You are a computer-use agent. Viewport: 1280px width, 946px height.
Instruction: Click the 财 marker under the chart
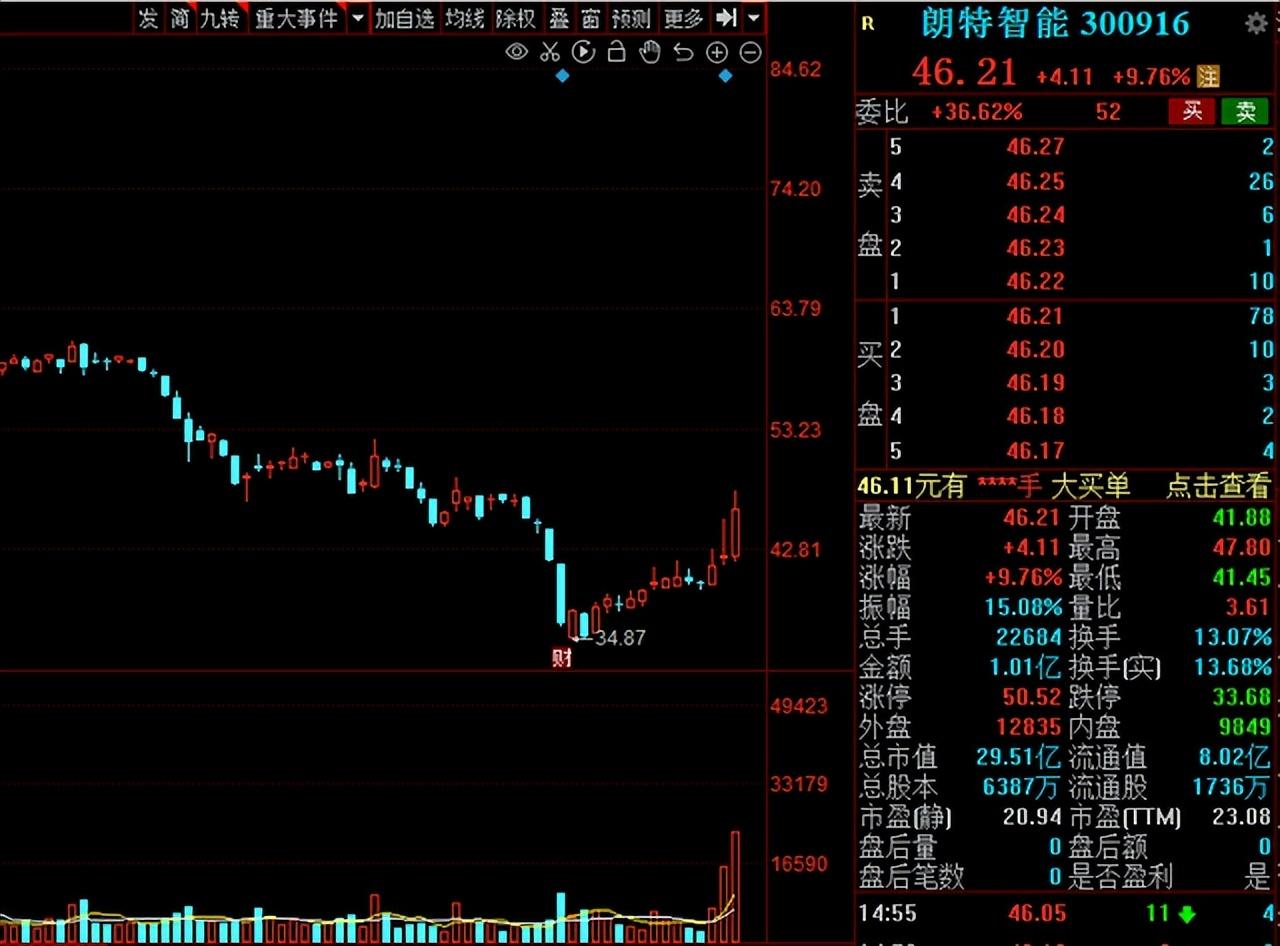click(x=562, y=657)
